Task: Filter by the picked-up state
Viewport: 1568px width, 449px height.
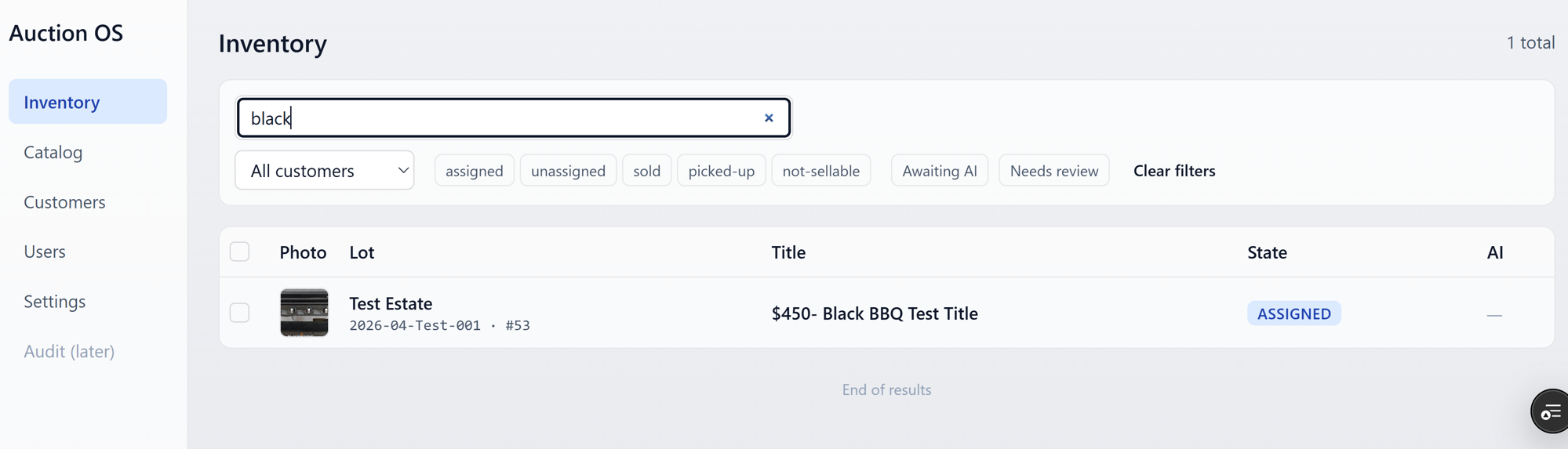Action: pyautogui.click(x=721, y=170)
